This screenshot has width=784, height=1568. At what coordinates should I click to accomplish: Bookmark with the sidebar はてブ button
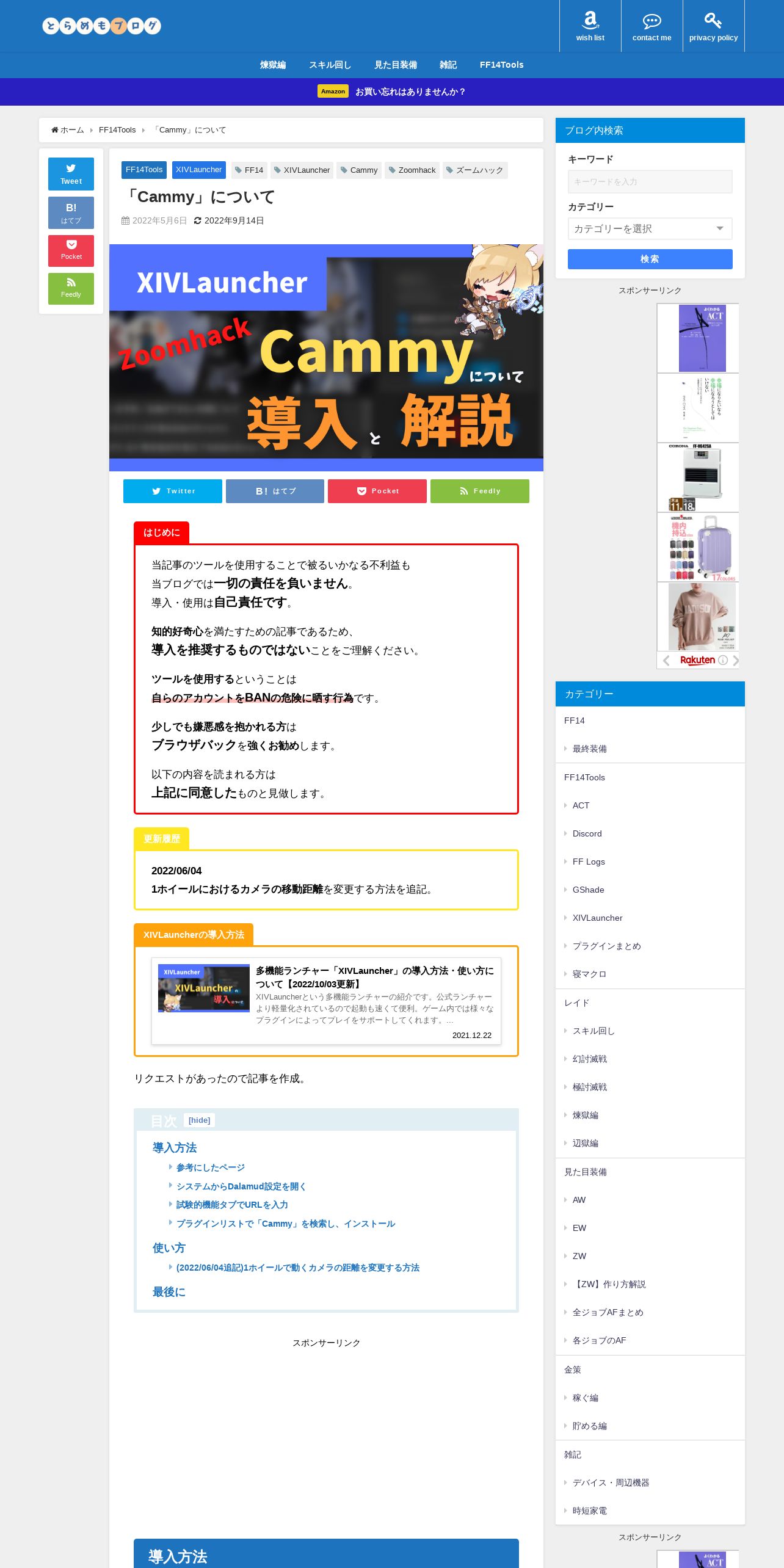71,212
